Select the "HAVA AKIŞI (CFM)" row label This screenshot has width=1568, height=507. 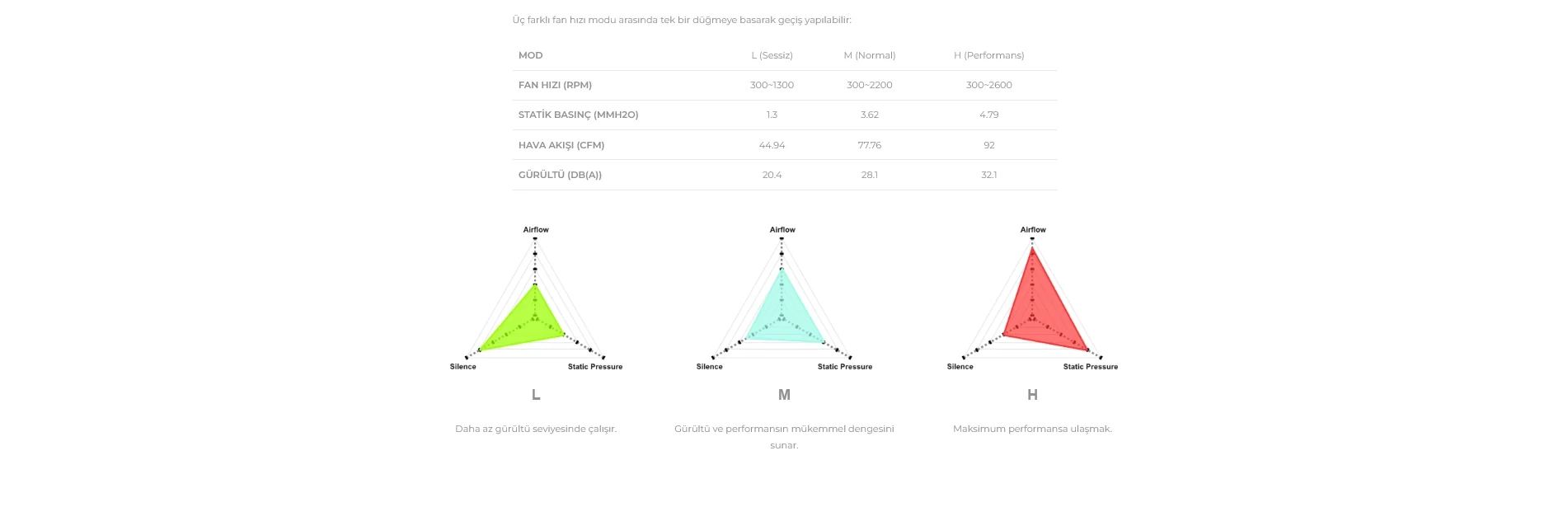[561, 145]
